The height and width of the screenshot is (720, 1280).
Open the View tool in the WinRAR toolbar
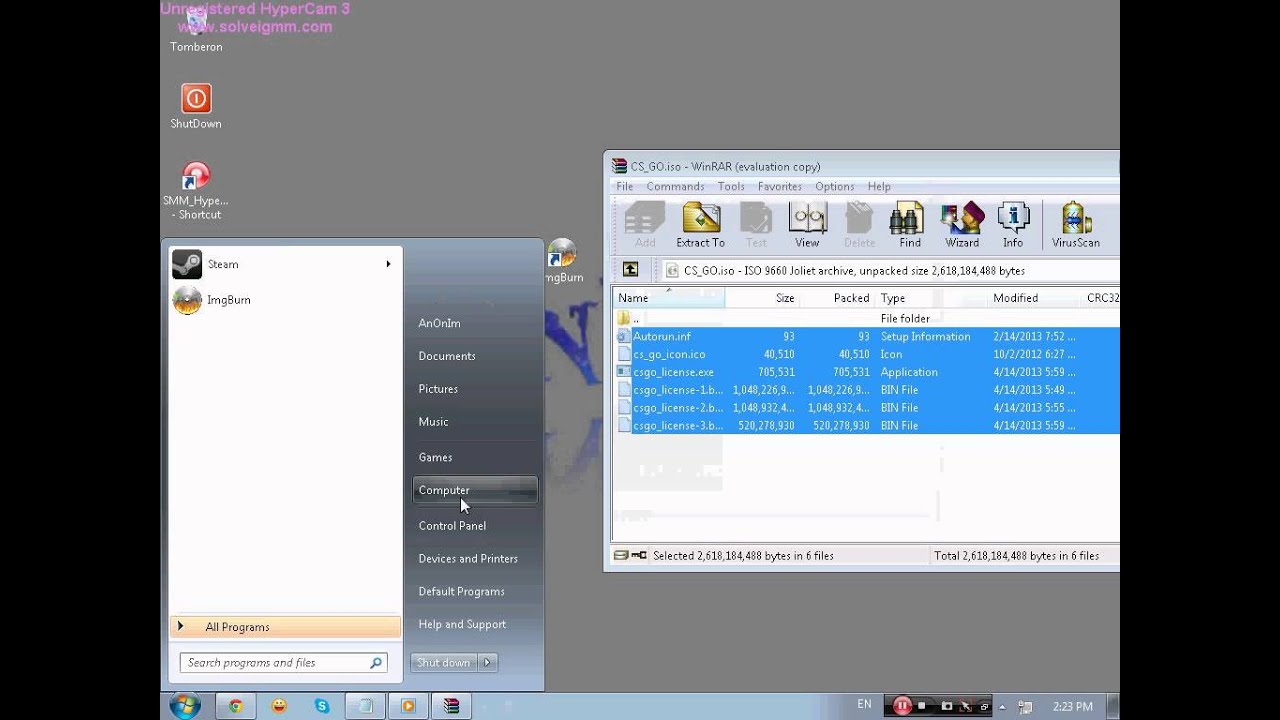click(807, 225)
